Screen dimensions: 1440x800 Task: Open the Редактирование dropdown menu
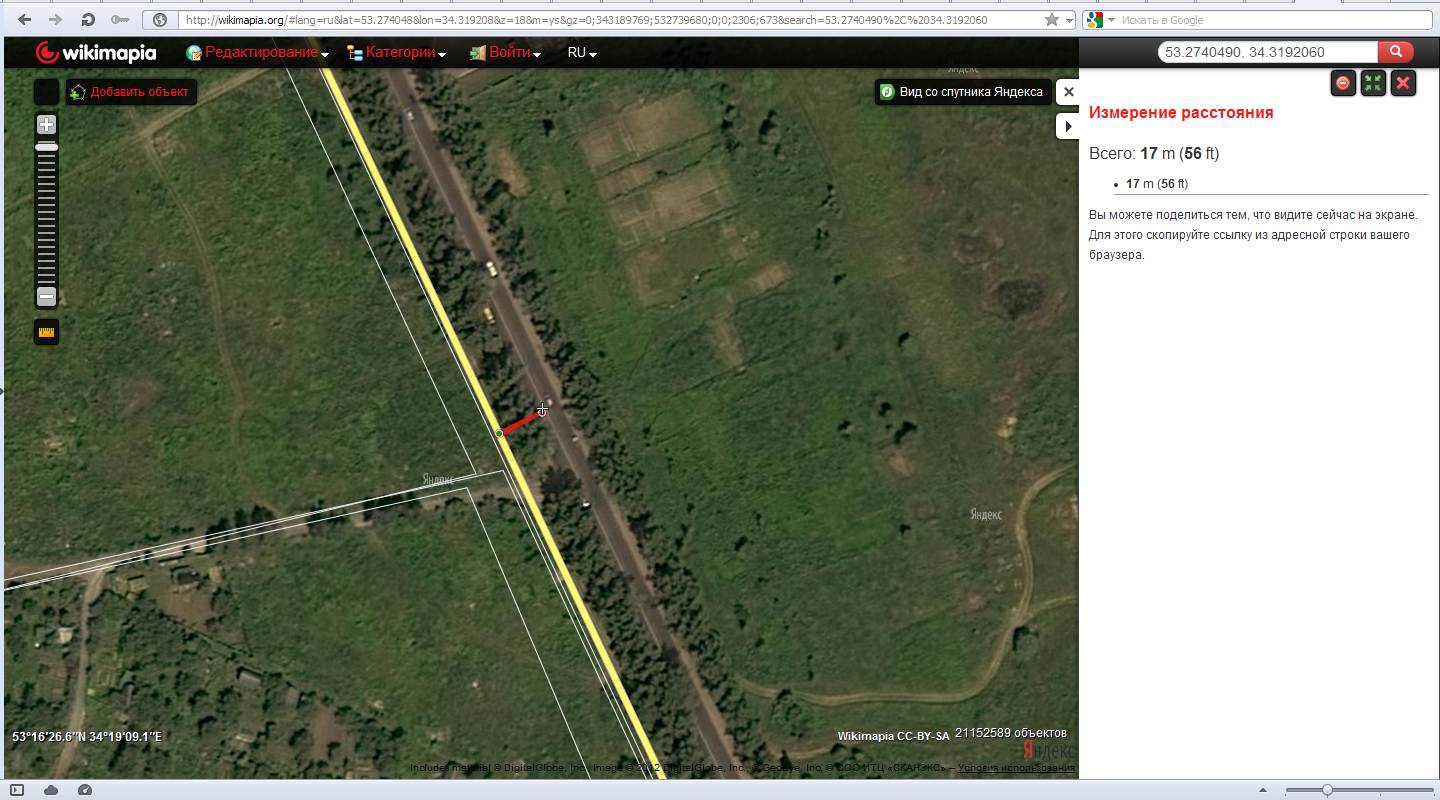point(258,53)
